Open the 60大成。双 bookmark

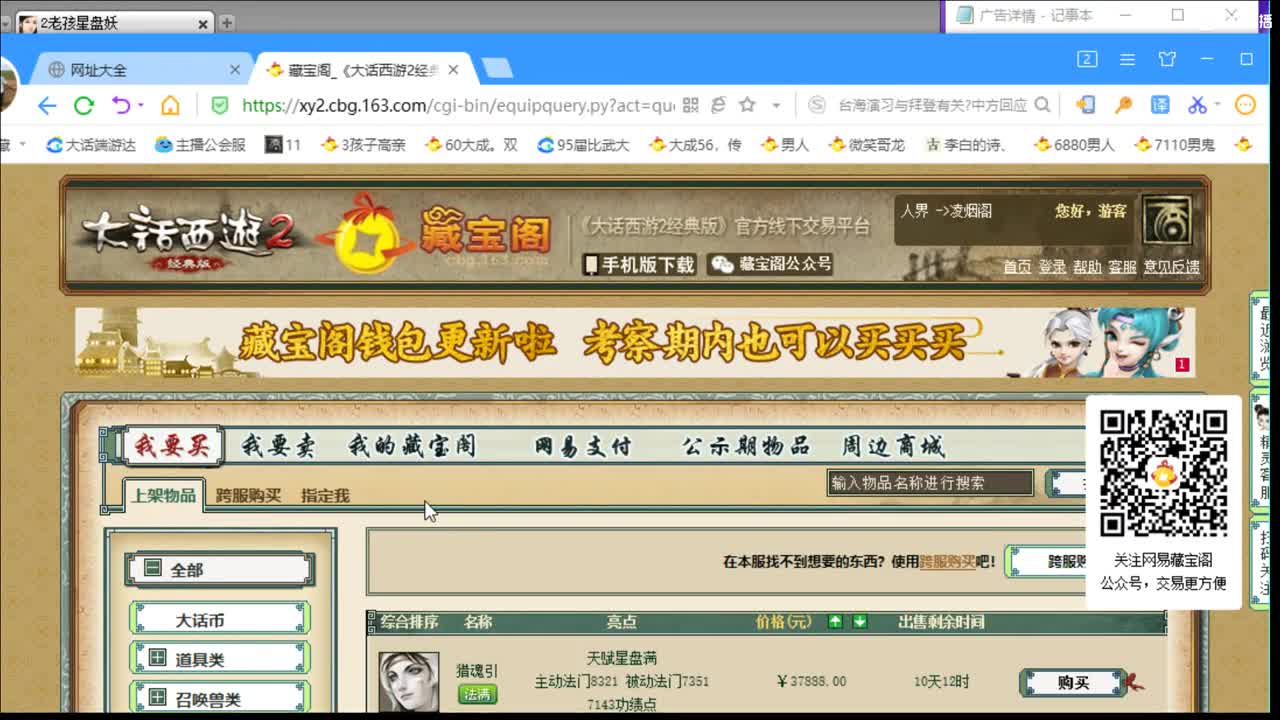pos(471,145)
